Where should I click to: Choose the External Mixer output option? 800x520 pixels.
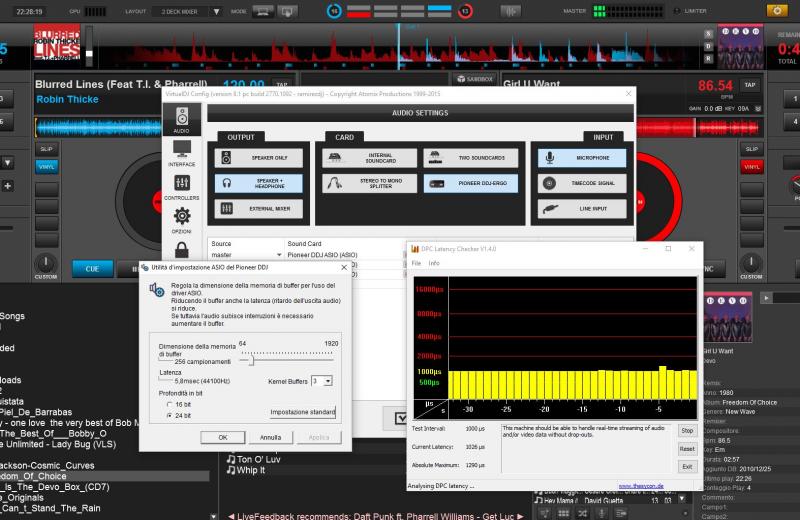pyautogui.click(x=258, y=208)
